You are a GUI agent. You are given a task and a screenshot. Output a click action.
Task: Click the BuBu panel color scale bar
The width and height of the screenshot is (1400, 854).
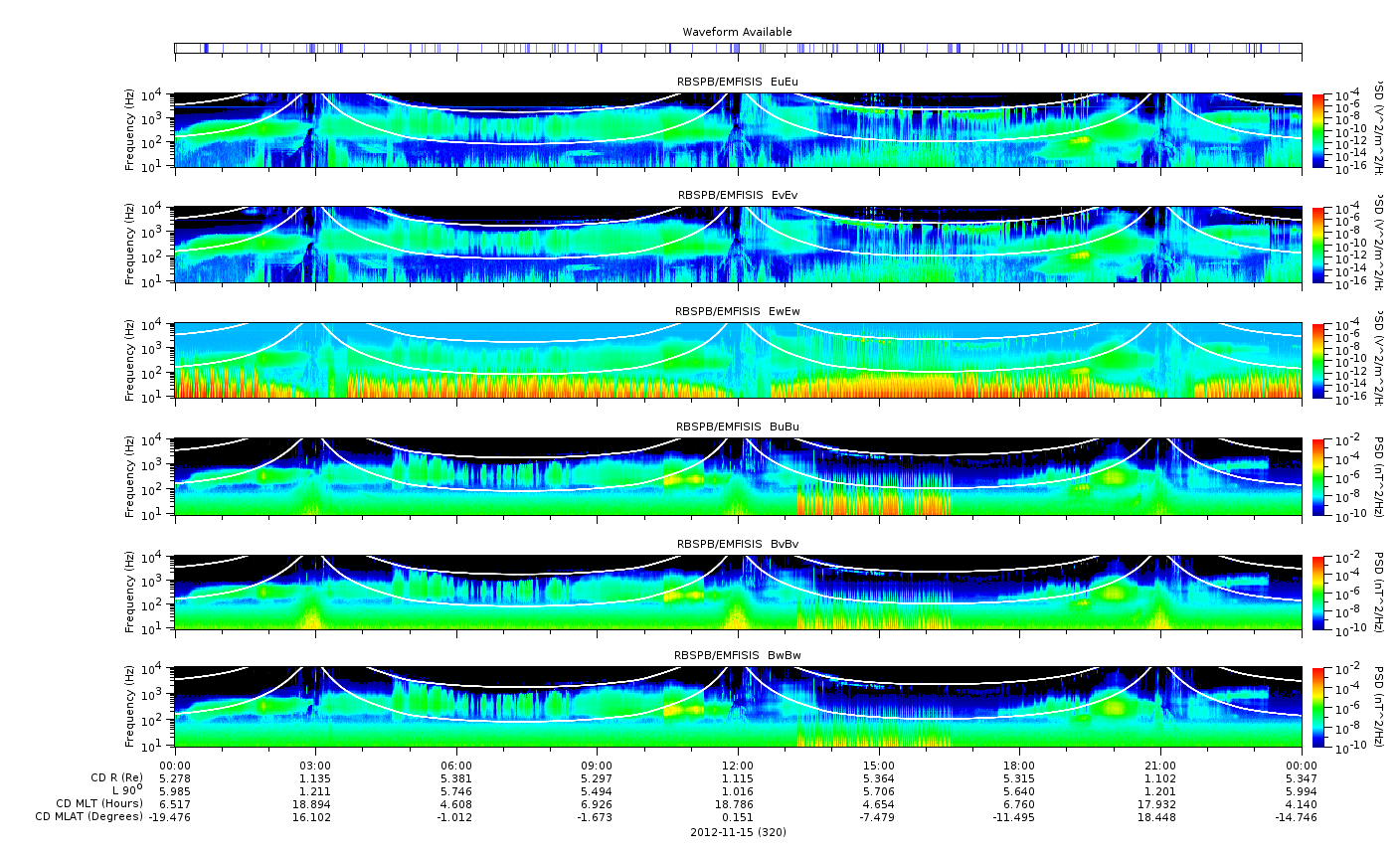click(x=1318, y=476)
